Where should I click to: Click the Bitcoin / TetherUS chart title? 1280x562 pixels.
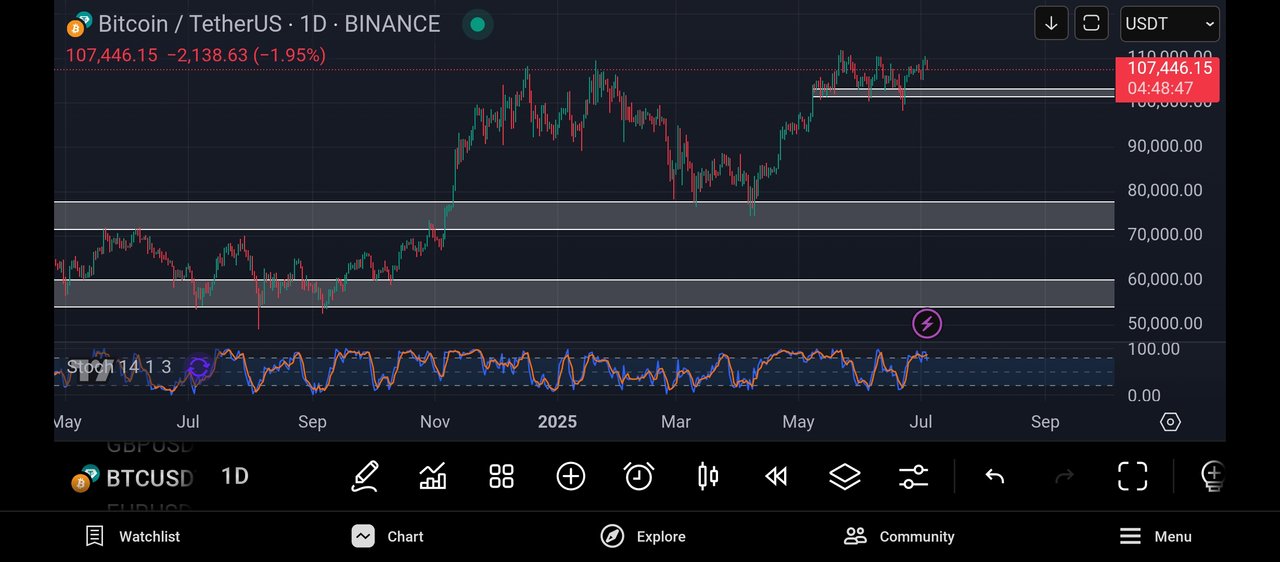coord(269,24)
